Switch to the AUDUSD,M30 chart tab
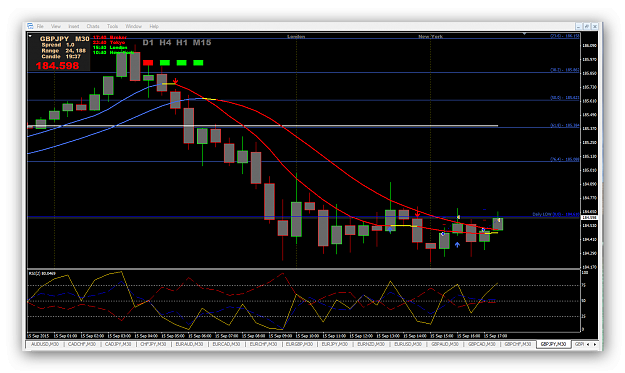 click(45, 344)
